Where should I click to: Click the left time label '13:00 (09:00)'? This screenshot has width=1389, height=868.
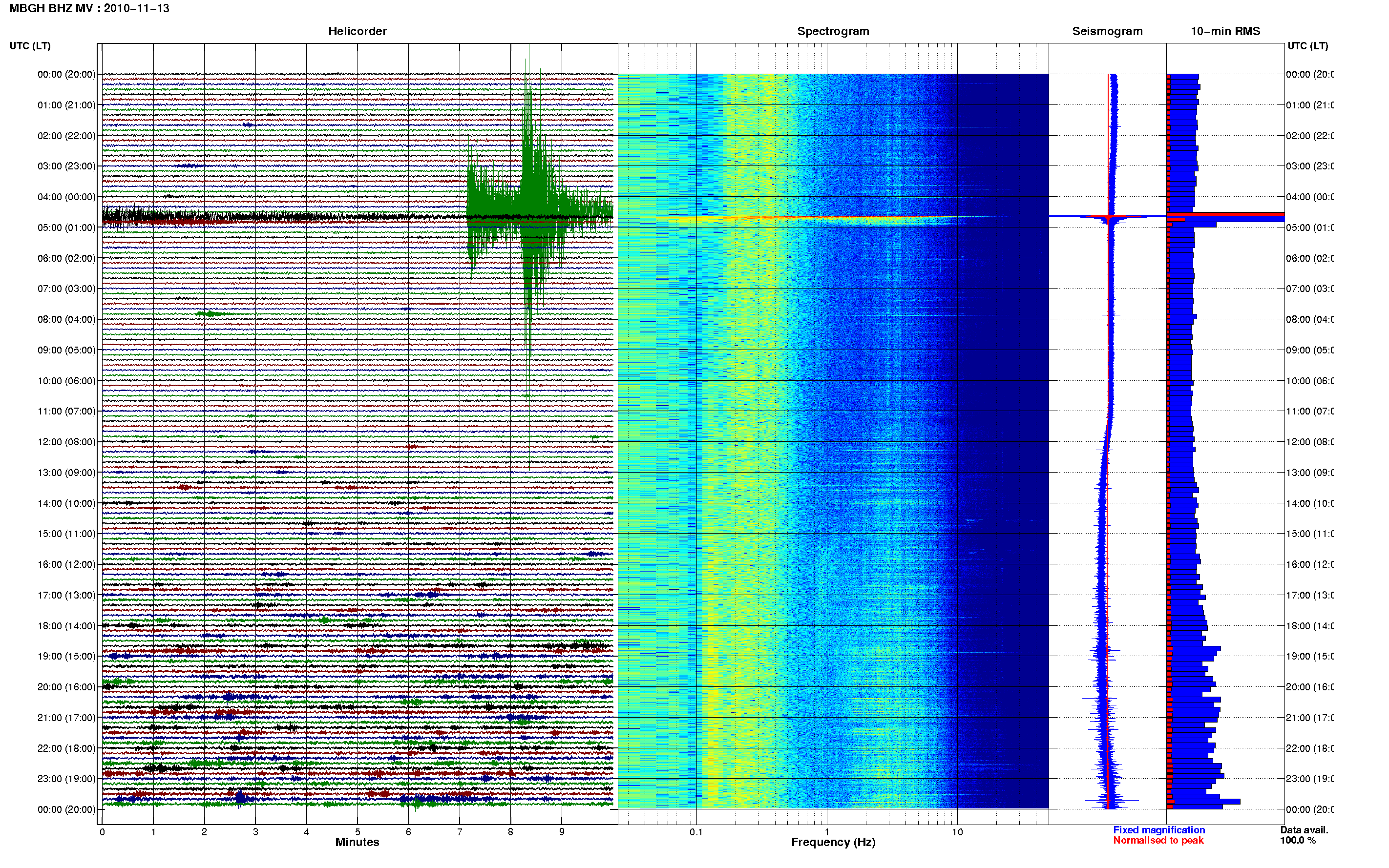(x=66, y=473)
